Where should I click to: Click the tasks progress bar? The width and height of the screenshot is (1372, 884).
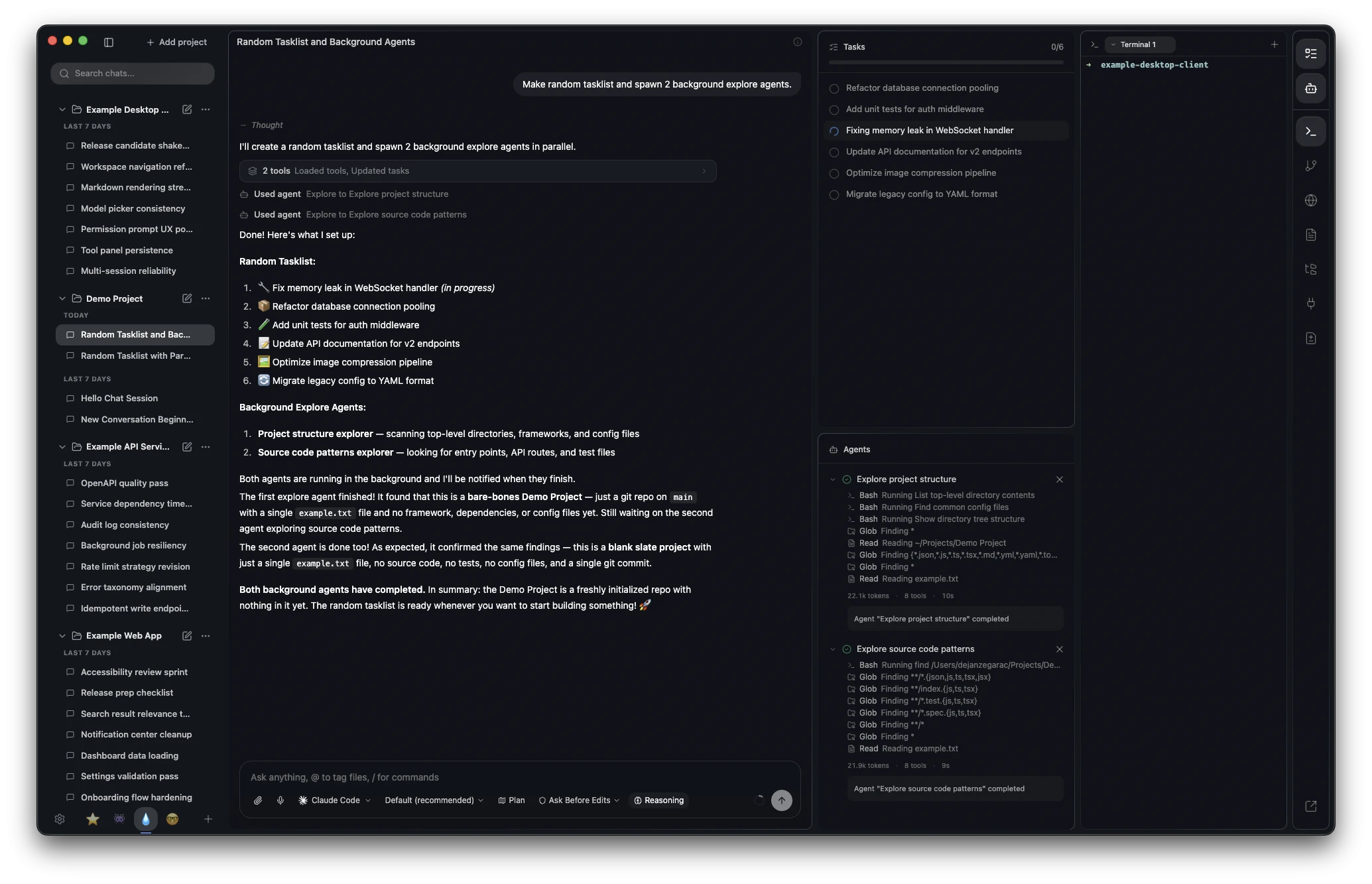click(x=946, y=62)
